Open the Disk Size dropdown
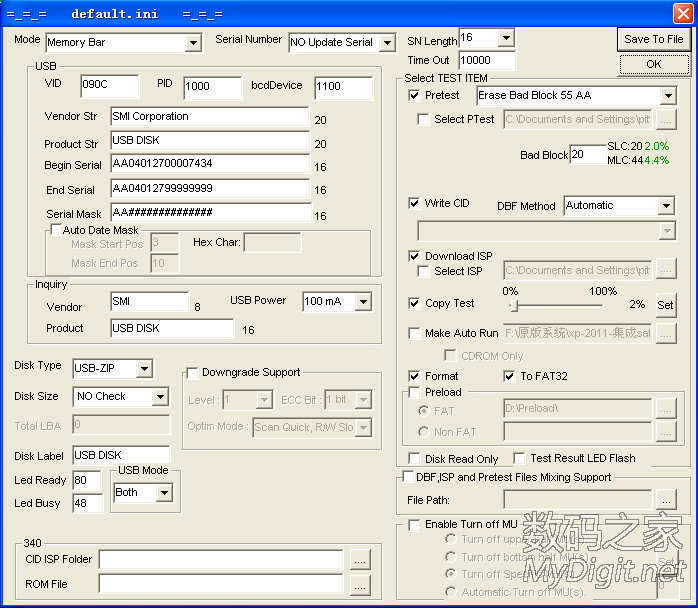Screen dimensions: 698x610 160,397
